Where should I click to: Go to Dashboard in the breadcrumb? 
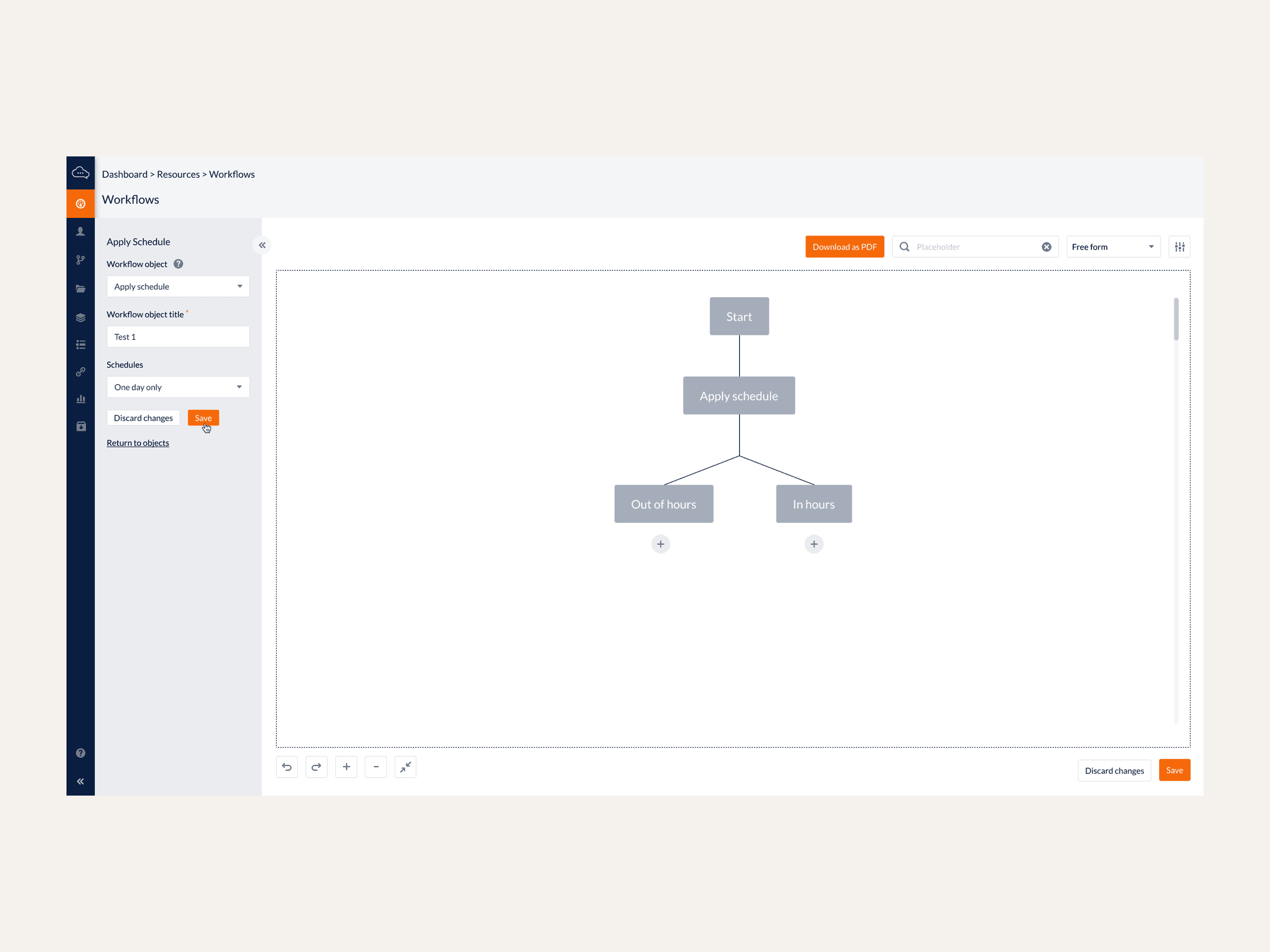click(x=124, y=174)
